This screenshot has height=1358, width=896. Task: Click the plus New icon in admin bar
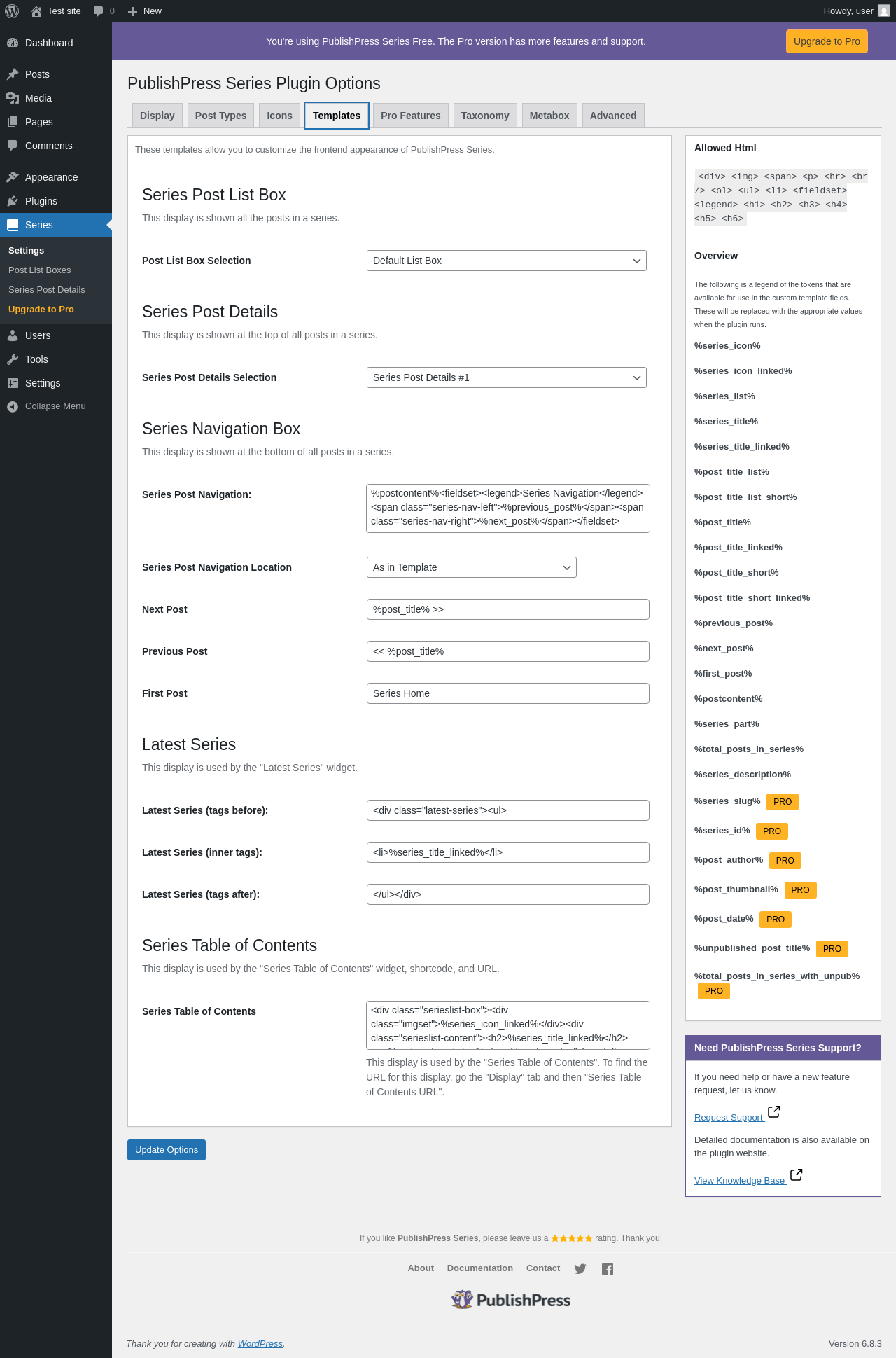(132, 11)
